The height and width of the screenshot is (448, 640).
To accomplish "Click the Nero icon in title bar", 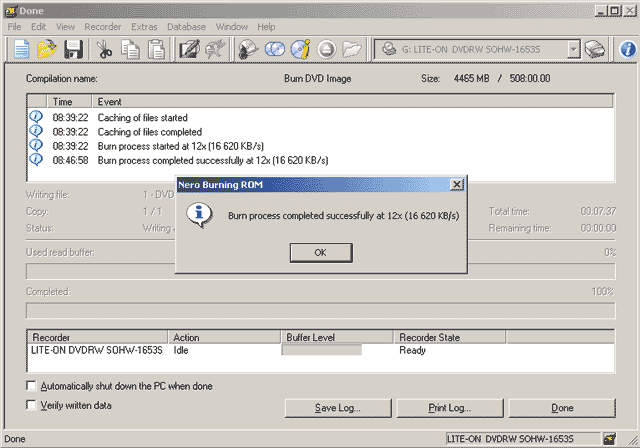I will (11, 11).
